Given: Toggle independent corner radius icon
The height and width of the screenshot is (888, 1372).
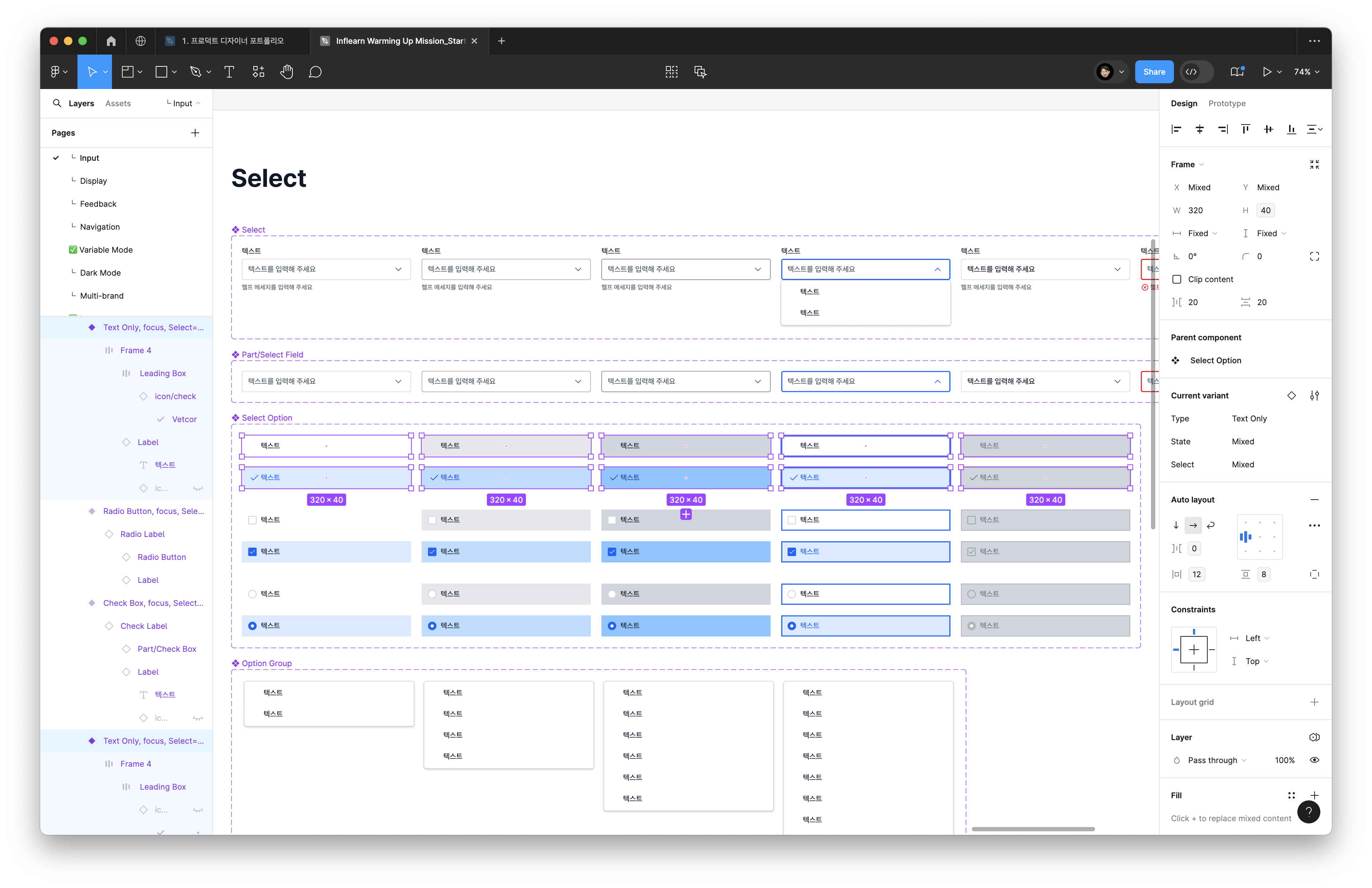Looking at the screenshot, I should point(1314,256).
